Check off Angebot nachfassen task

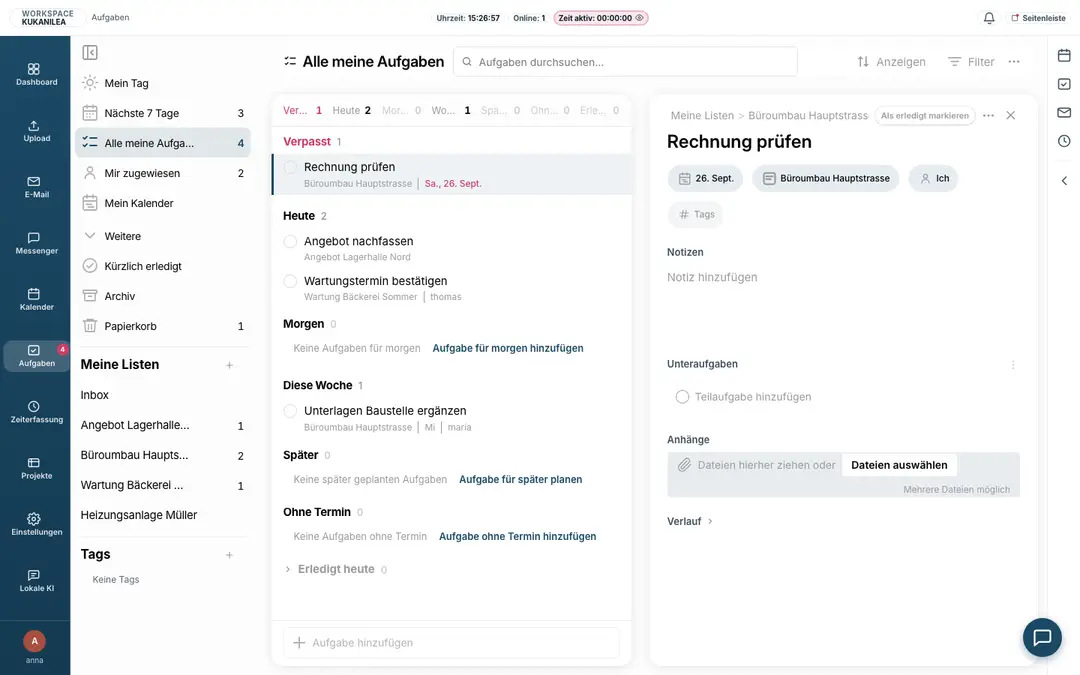[x=291, y=241]
